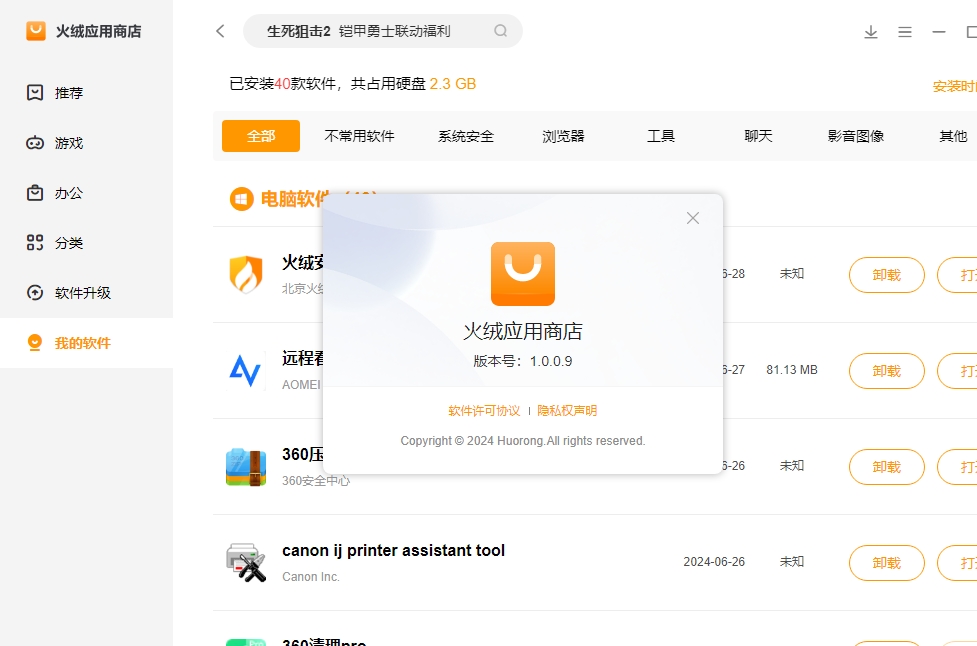
Task: Close the about dialog with X
Action: 693,218
